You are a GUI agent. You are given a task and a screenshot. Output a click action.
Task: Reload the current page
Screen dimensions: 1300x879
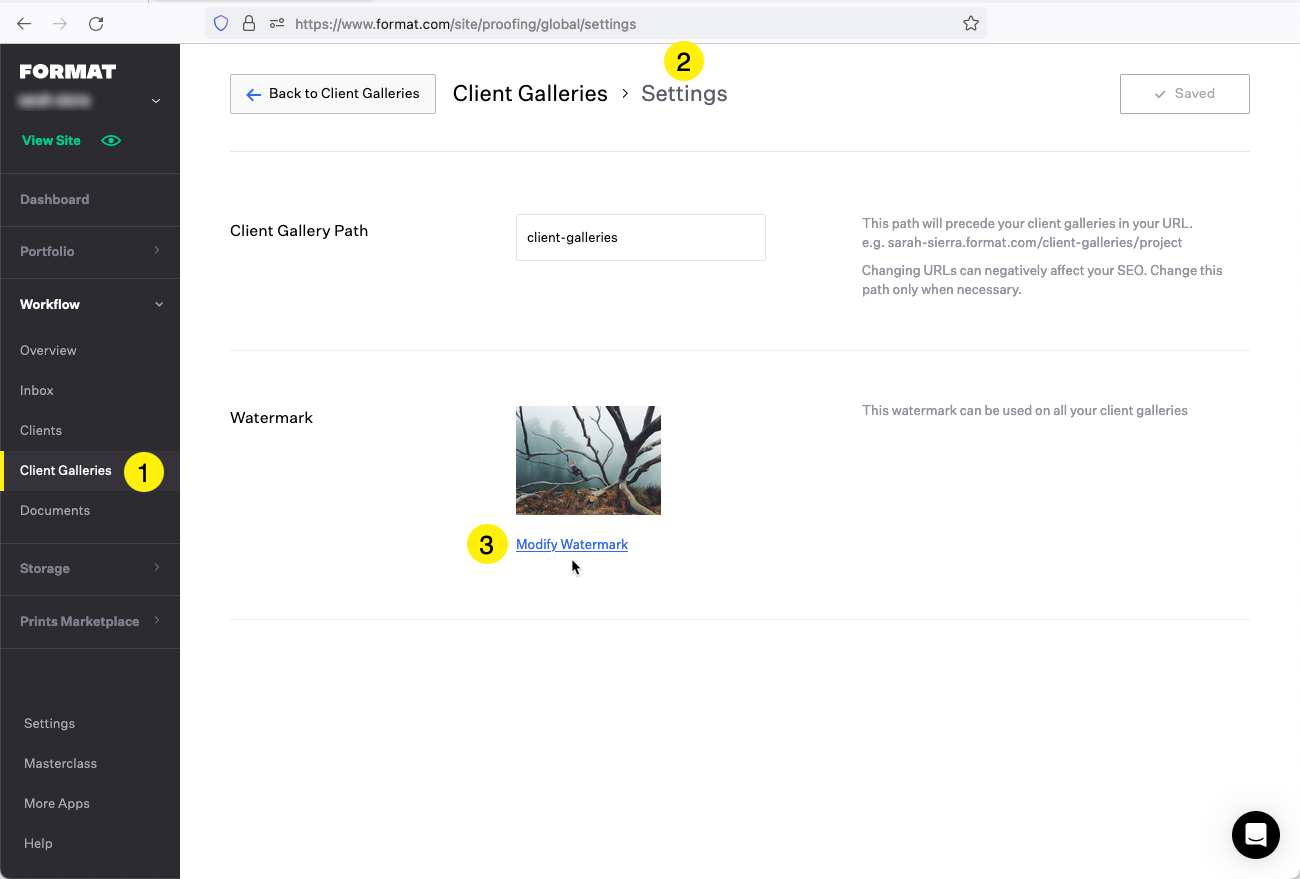pos(95,23)
